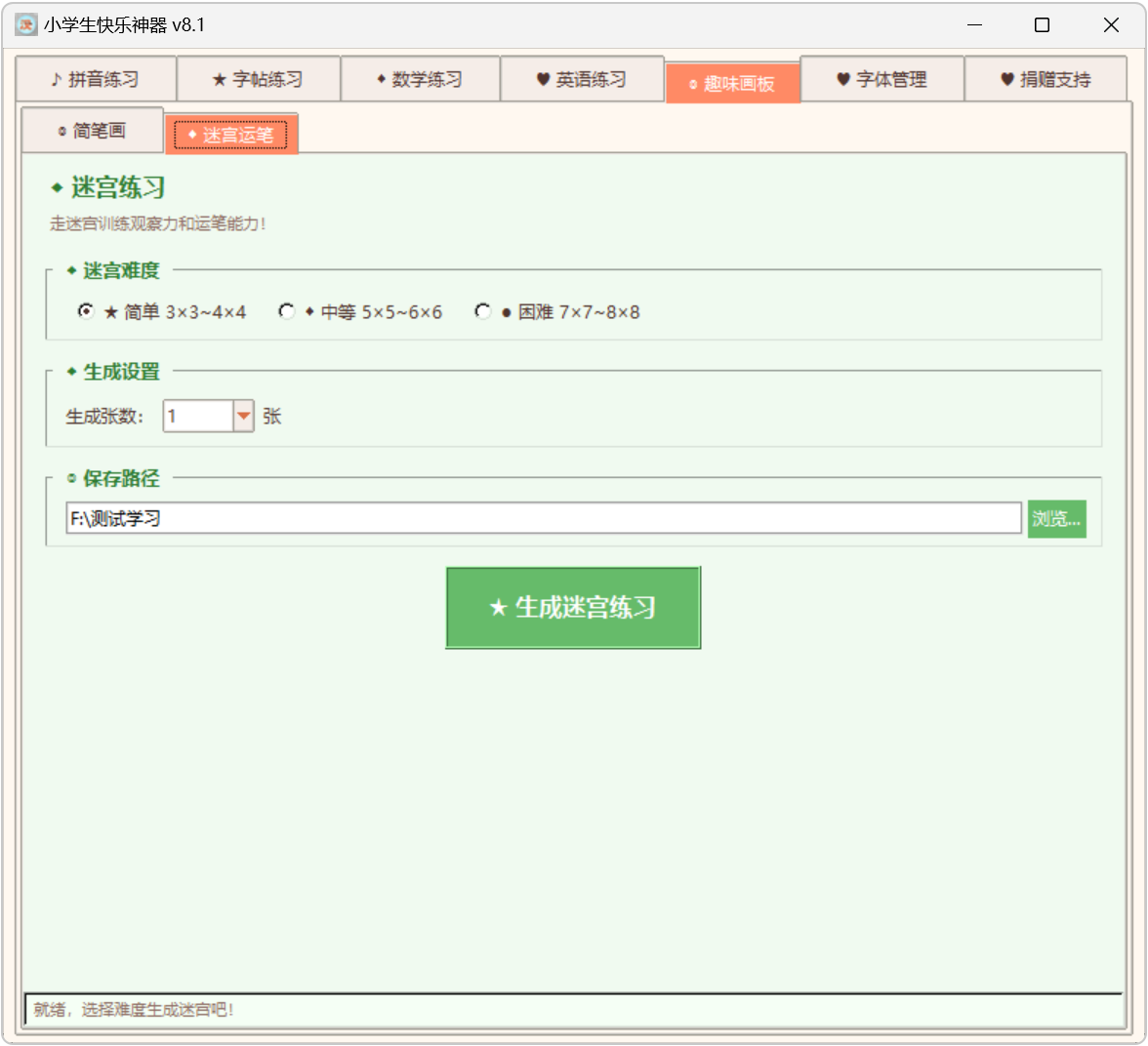Open the 字体管理 tab
Viewport: 1148px width, 1046px height.
[882, 79]
